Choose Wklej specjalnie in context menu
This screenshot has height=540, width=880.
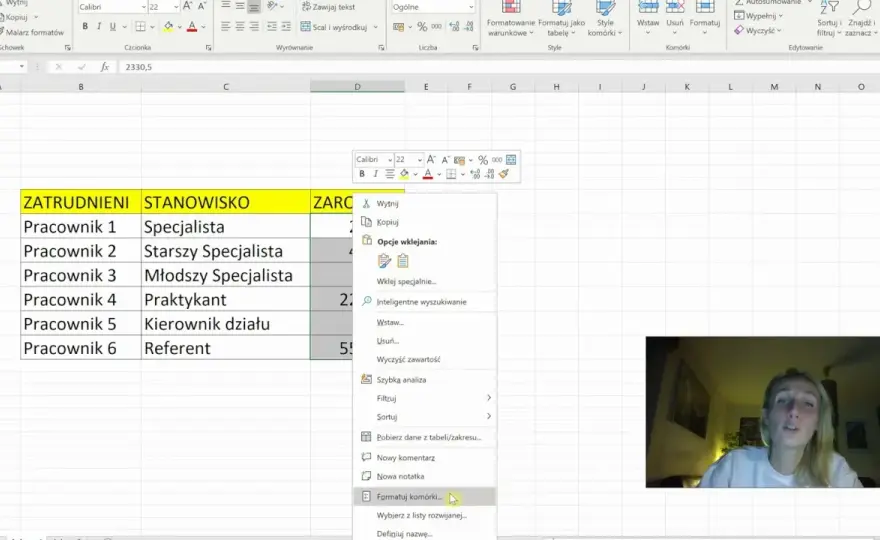(x=424, y=281)
